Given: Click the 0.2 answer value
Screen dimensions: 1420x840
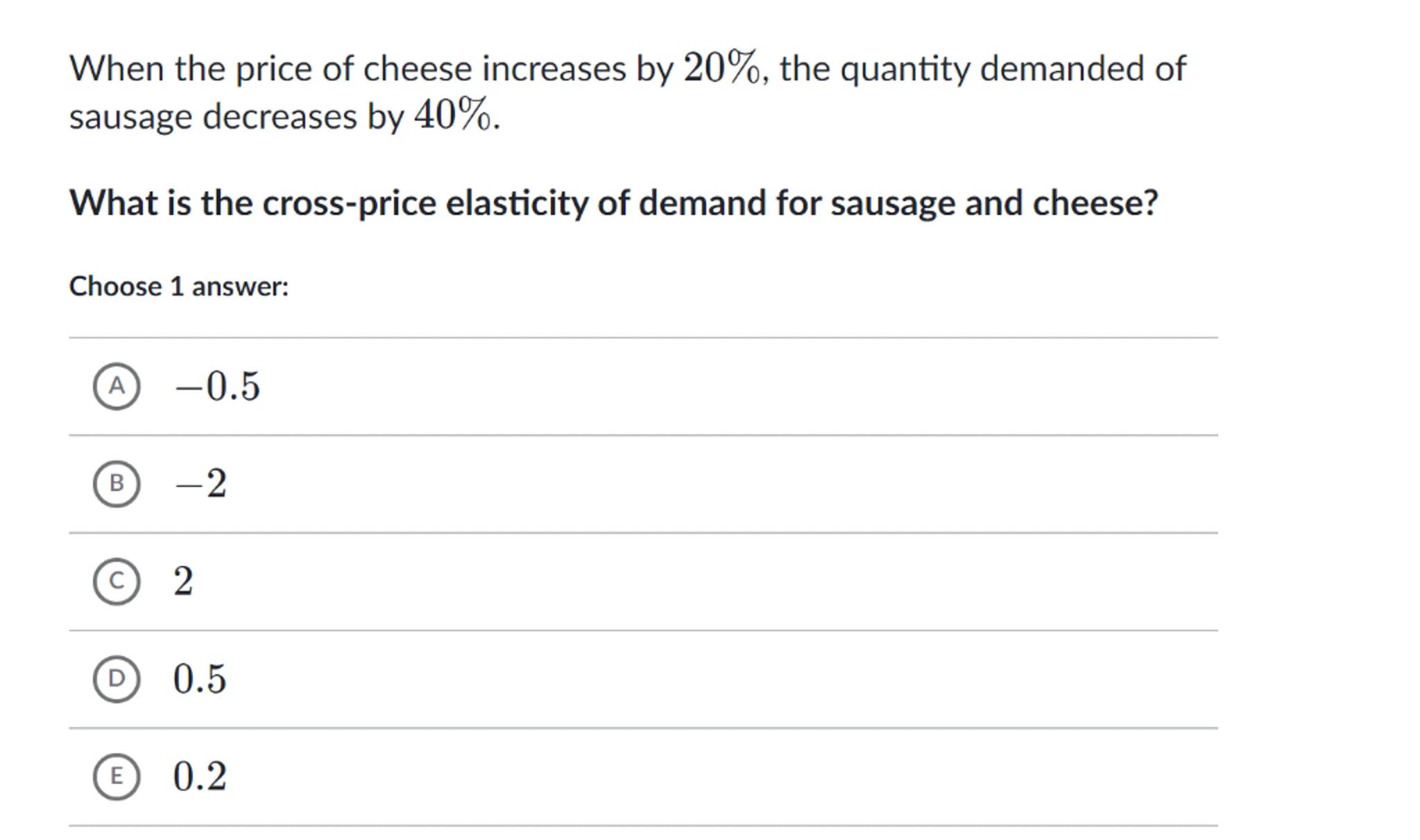Looking at the screenshot, I should [200, 776].
